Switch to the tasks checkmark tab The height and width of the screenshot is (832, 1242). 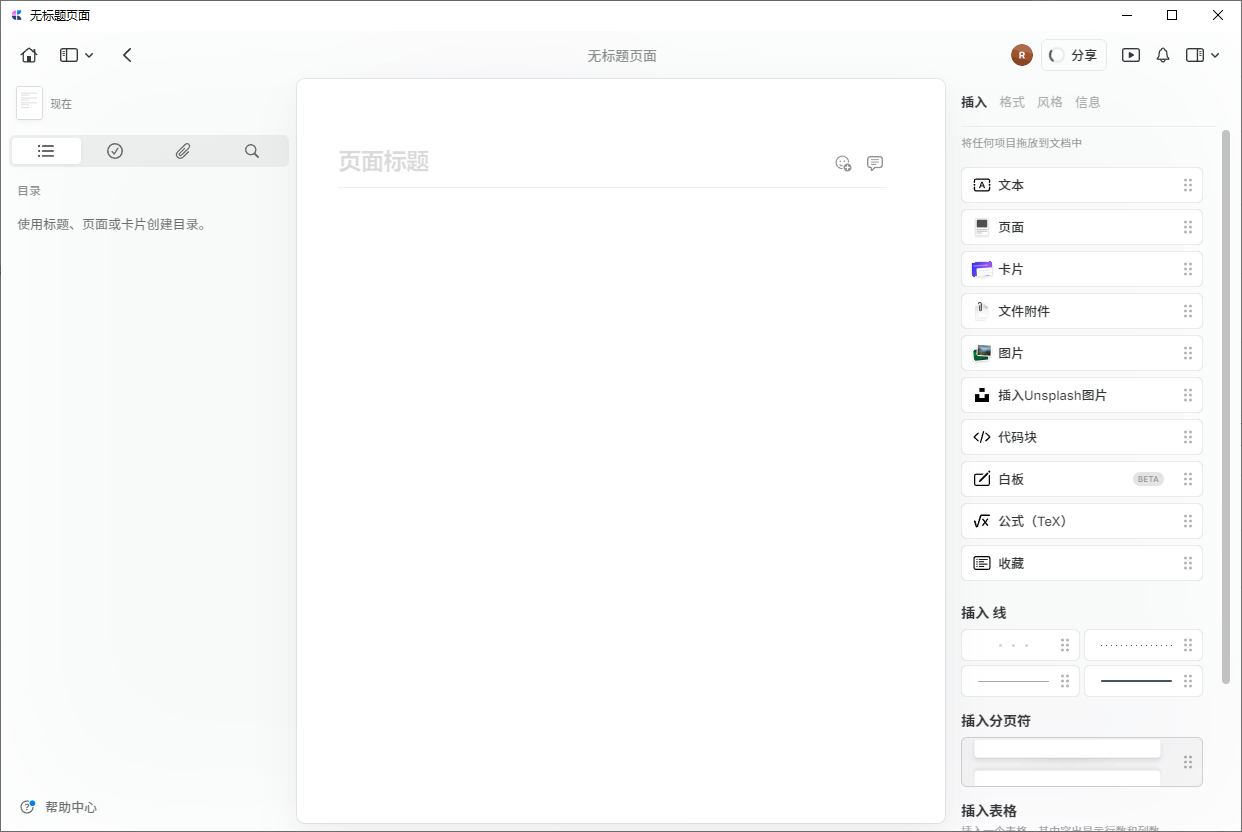tap(115, 151)
